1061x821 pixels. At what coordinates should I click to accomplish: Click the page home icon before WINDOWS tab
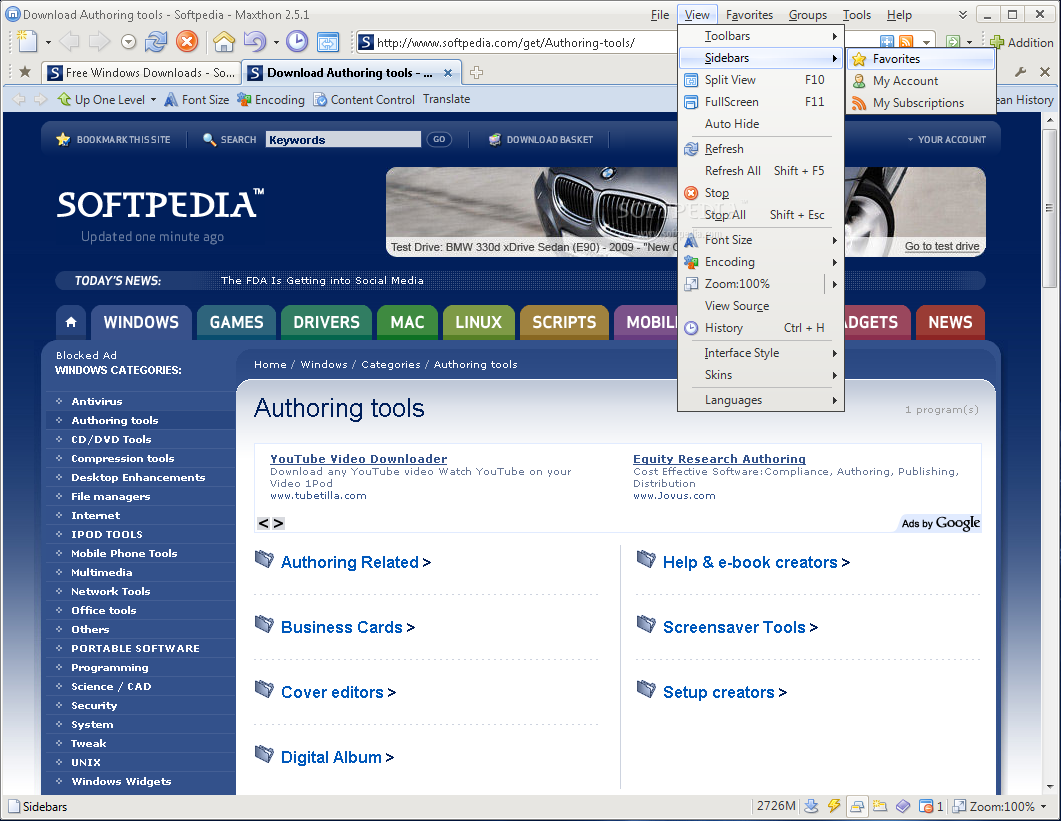[71, 322]
